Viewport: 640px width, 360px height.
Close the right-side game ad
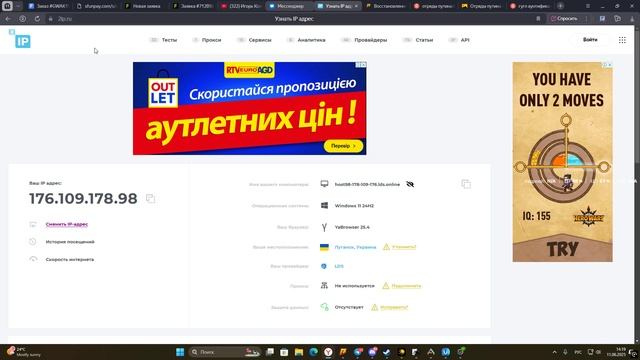(x=609, y=65)
